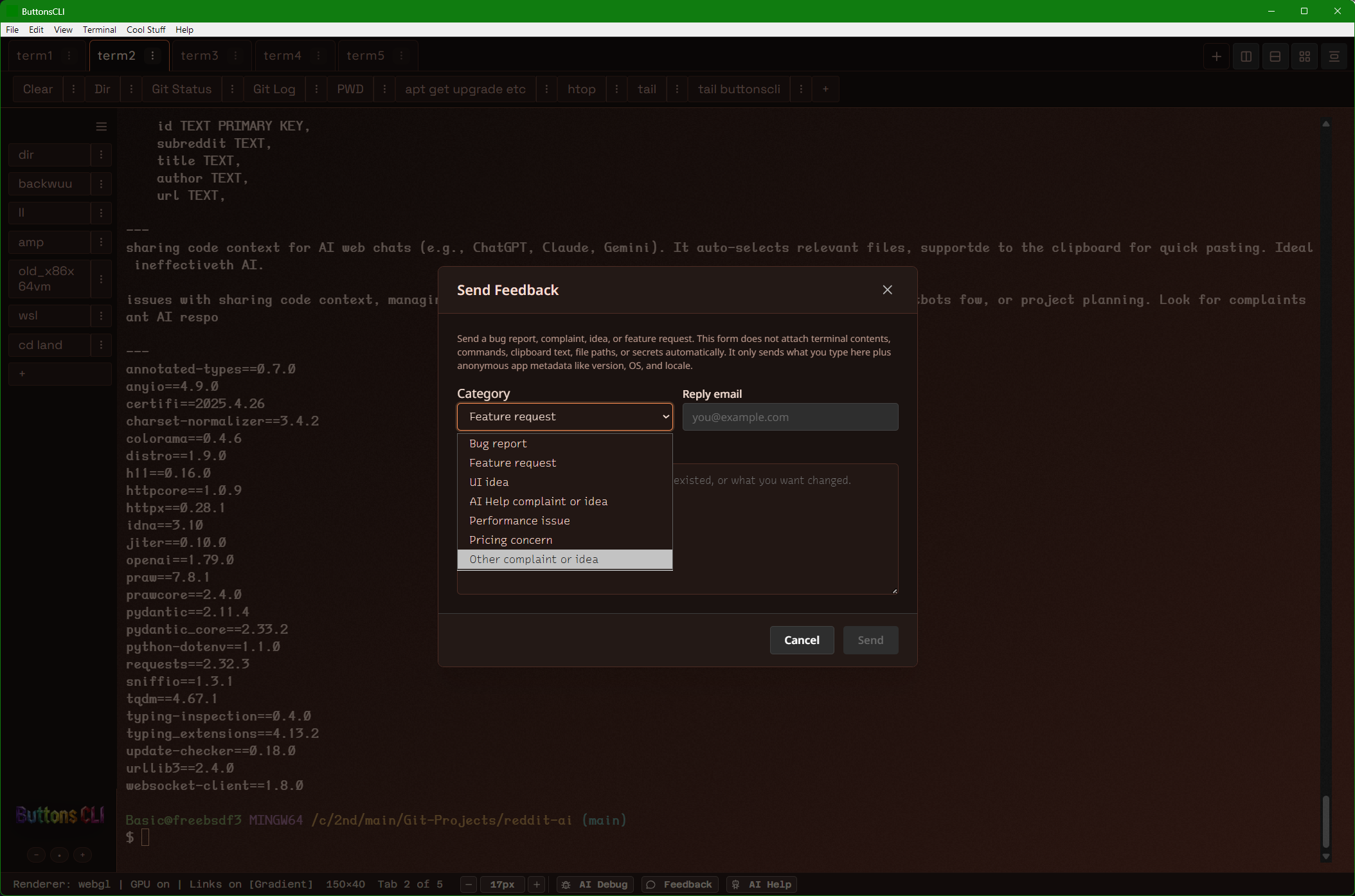Open options dots for cd land button
1355x896 pixels.
tap(101, 345)
